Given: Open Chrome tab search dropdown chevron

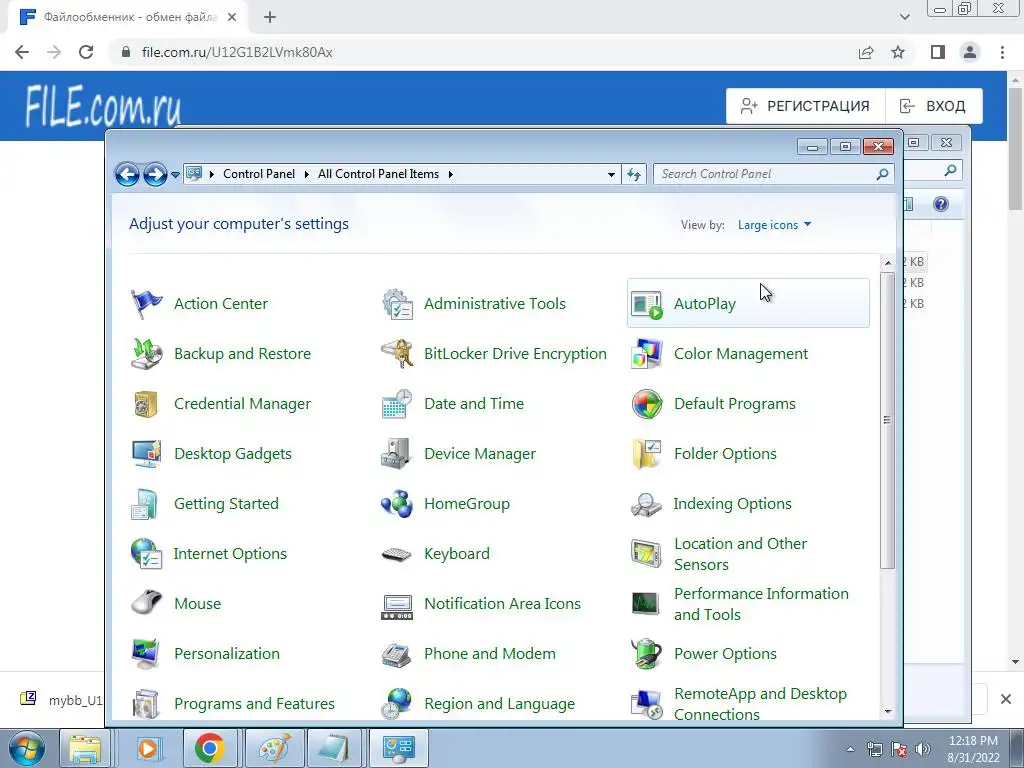Looking at the screenshot, I should click(904, 16).
